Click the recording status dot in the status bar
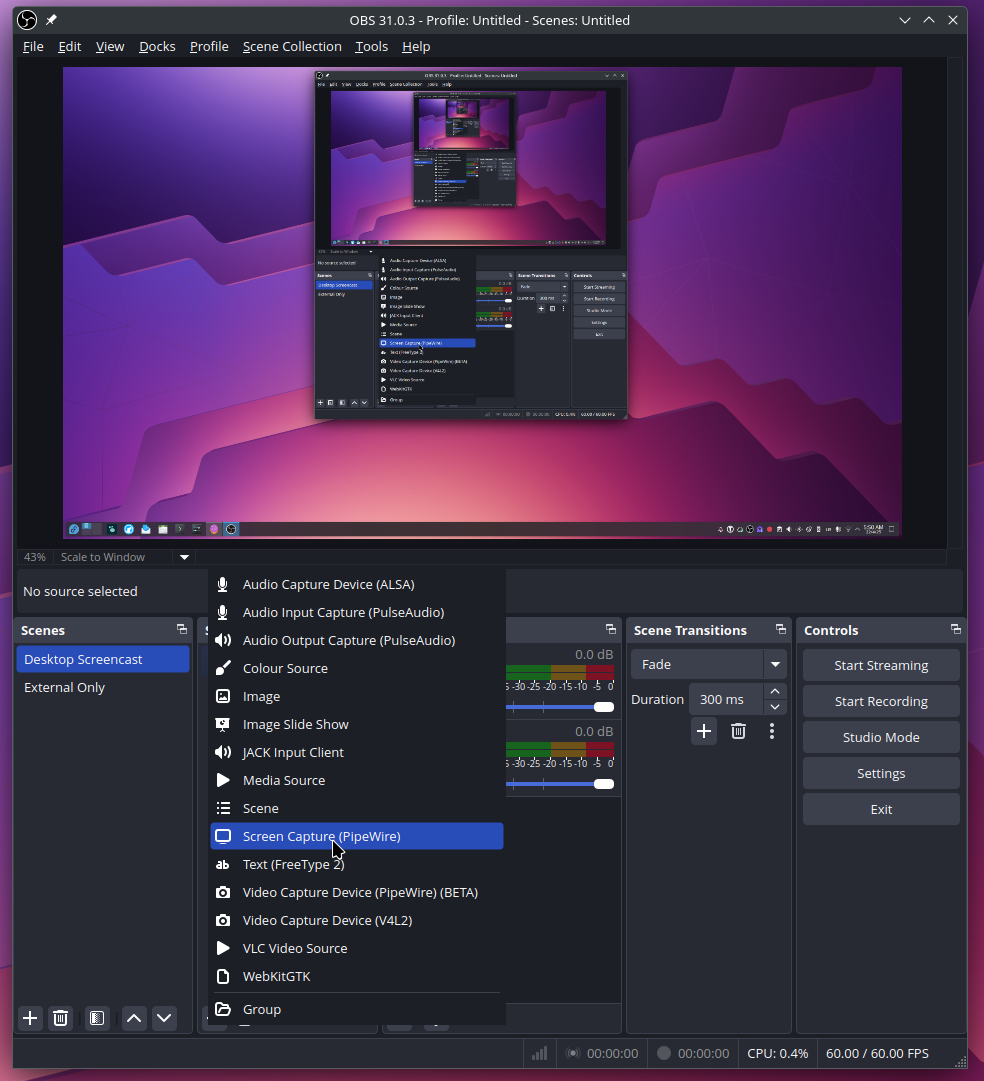This screenshot has height=1081, width=984. [664, 1053]
